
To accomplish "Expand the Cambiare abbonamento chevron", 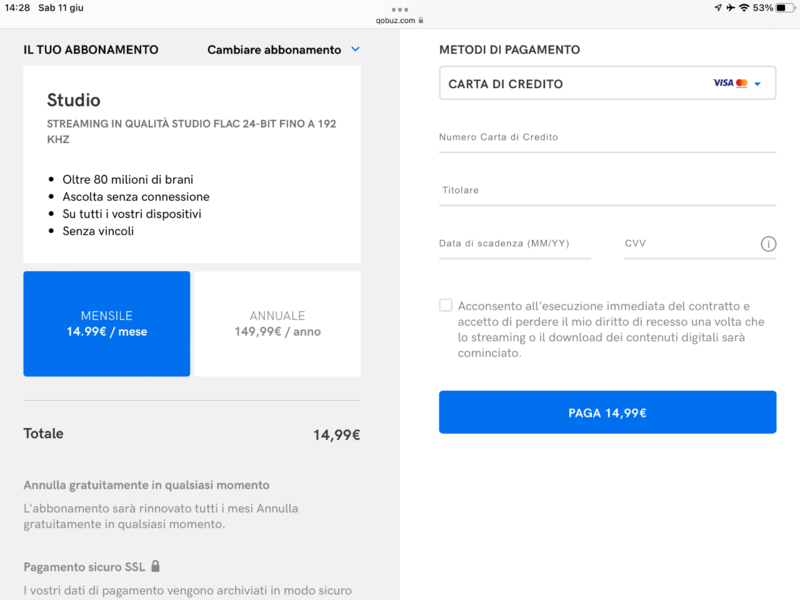I will (355, 50).
